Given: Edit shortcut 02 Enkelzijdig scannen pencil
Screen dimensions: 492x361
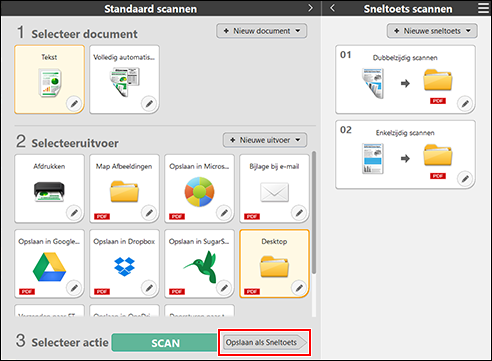Looking at the screenshot, I should [465, 179].
